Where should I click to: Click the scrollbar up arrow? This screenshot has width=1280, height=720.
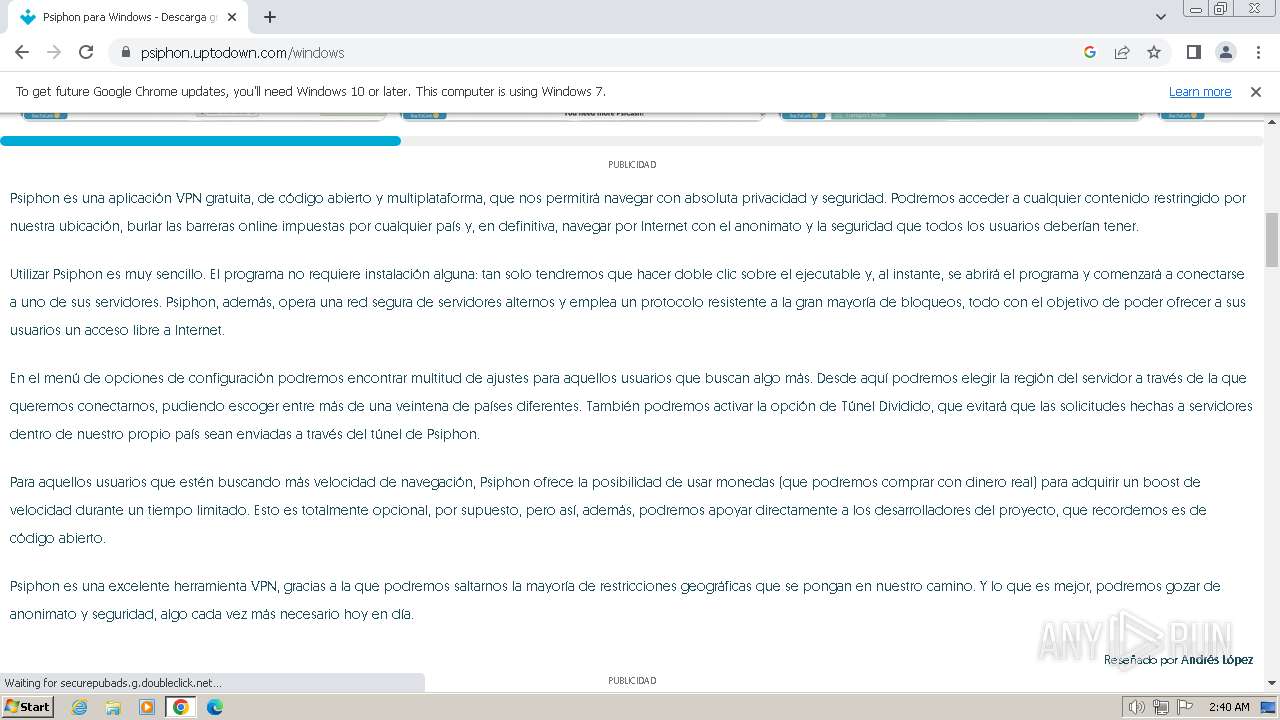click(x=1272, y=121)
